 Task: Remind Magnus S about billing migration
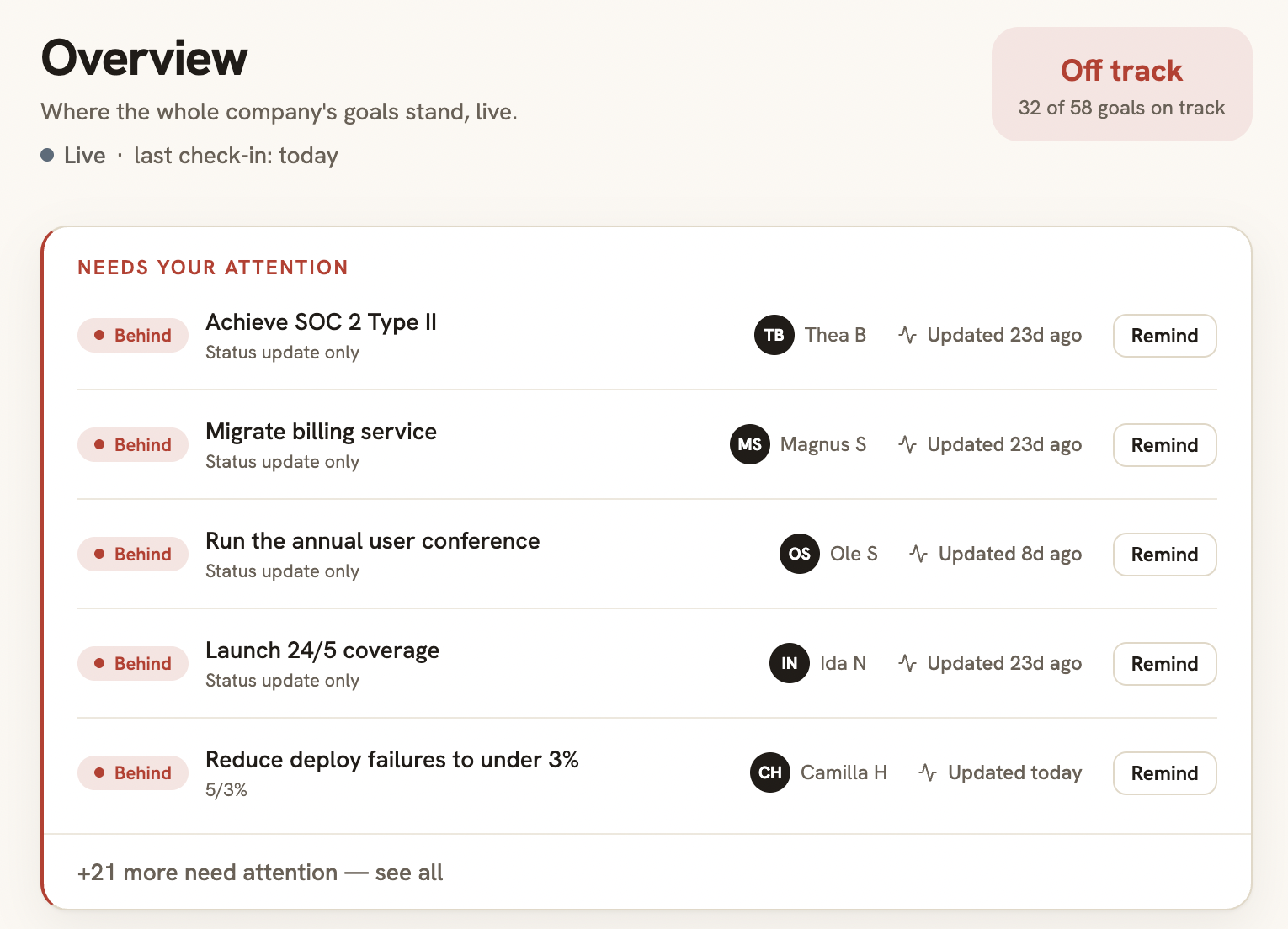(x=1165, y=445)
